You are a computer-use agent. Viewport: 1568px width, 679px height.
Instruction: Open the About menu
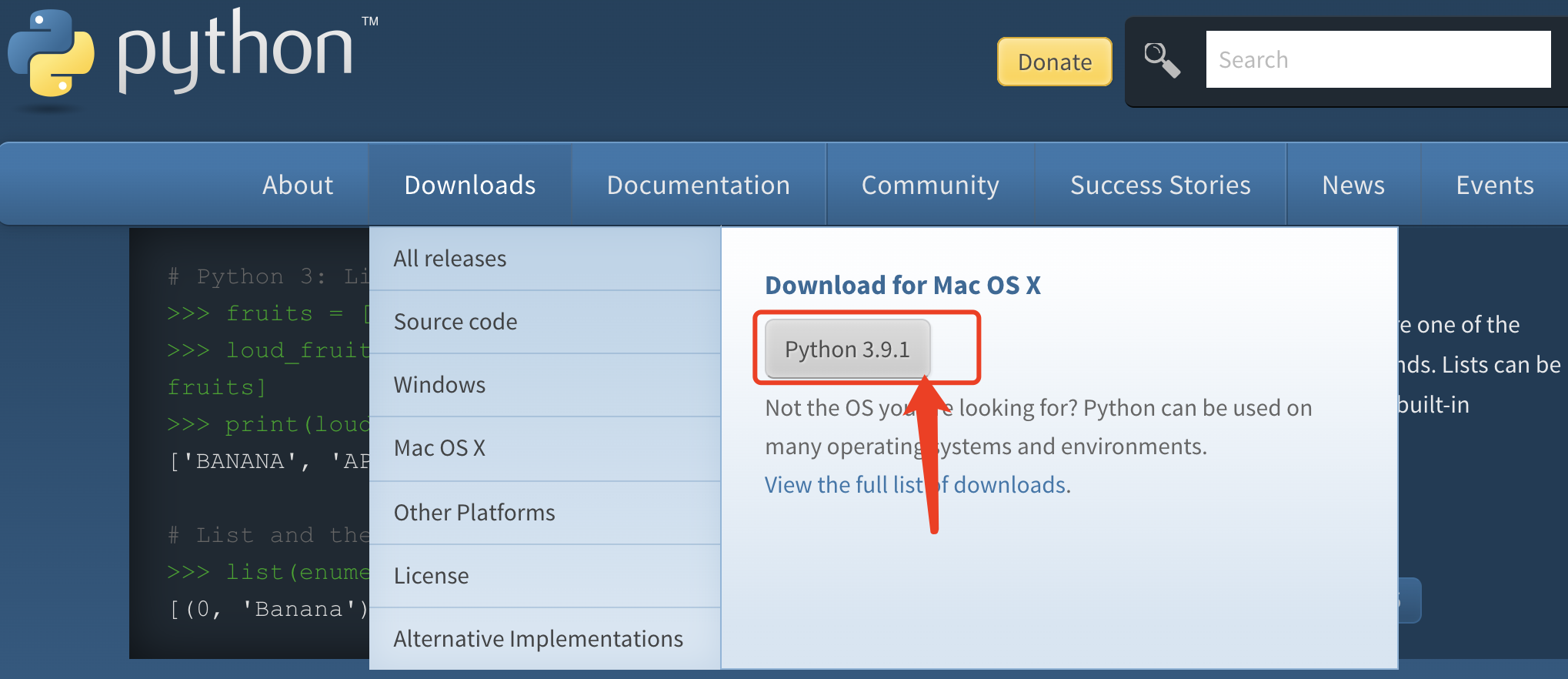pos(298,185)
